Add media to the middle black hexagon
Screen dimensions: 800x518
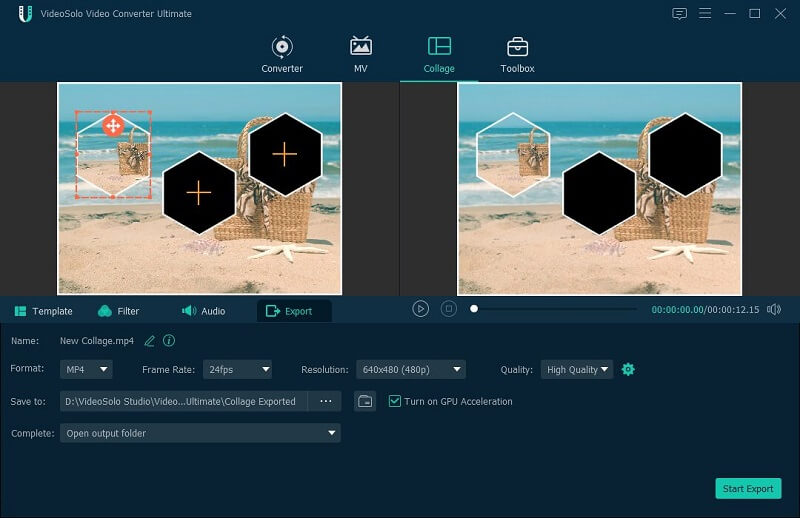(x=199, y=193)
